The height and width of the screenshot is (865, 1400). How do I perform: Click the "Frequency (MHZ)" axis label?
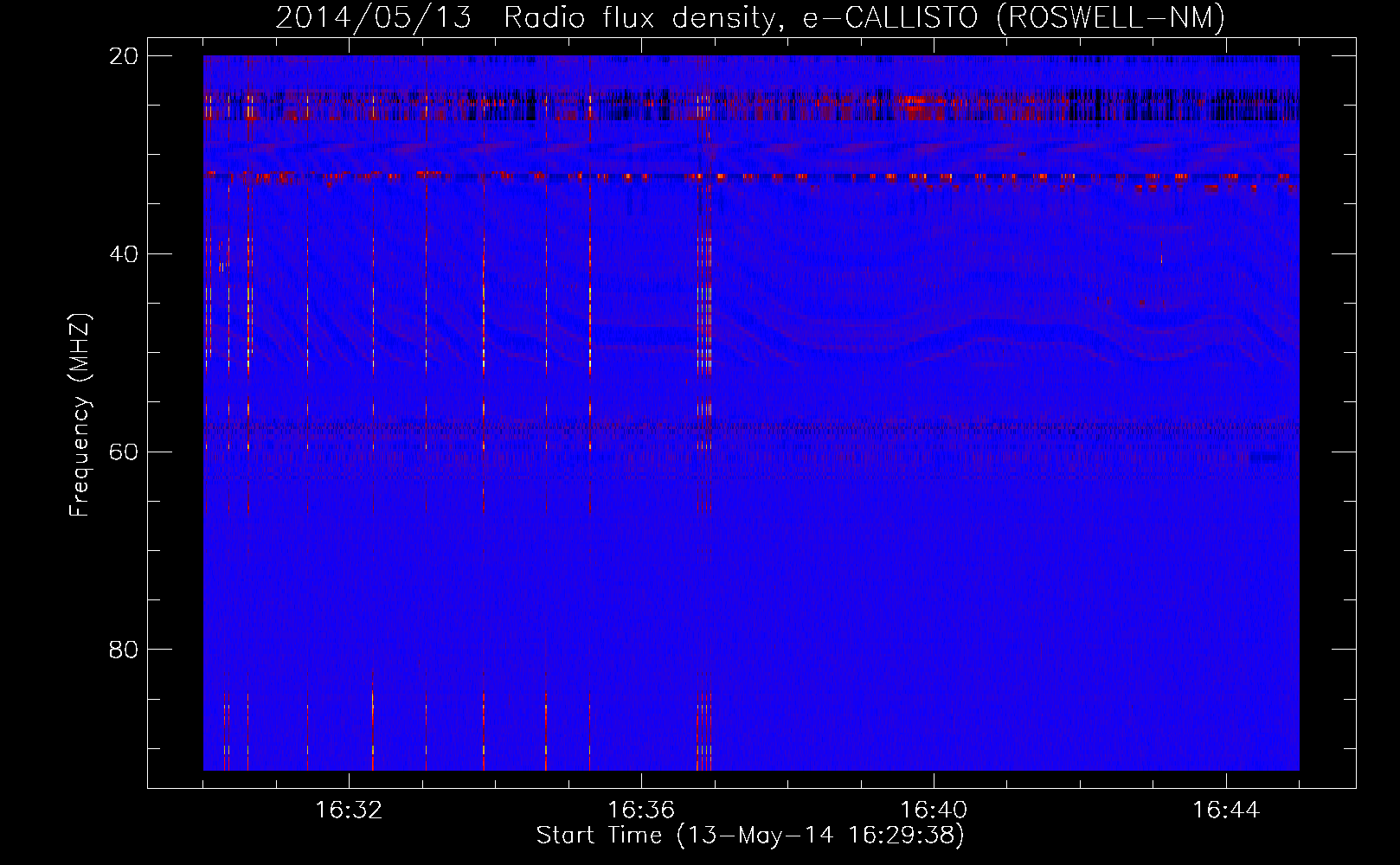(x=80, y=415)
